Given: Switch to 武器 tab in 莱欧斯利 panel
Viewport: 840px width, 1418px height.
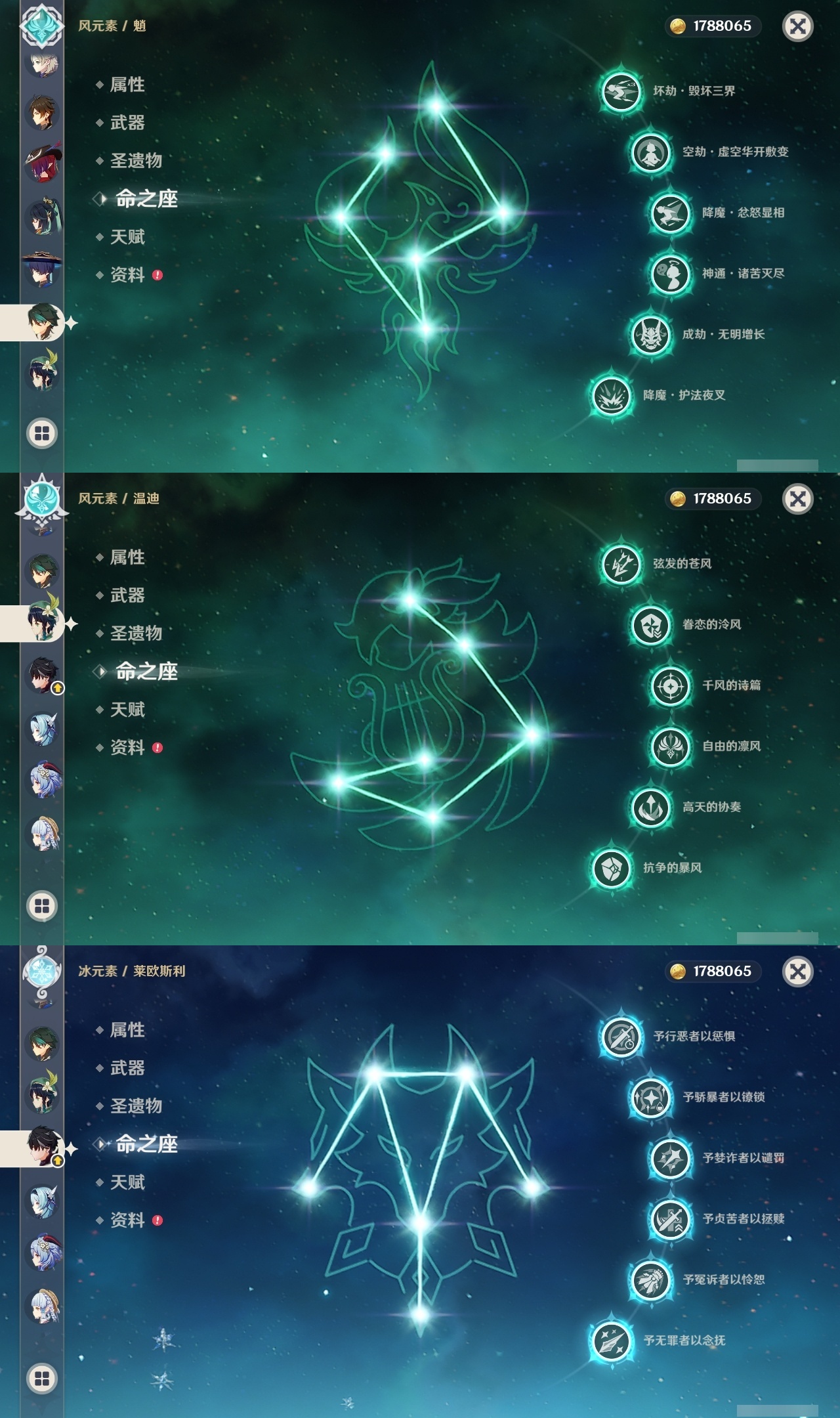Looking at the screenshot, I should (127, 1068).
